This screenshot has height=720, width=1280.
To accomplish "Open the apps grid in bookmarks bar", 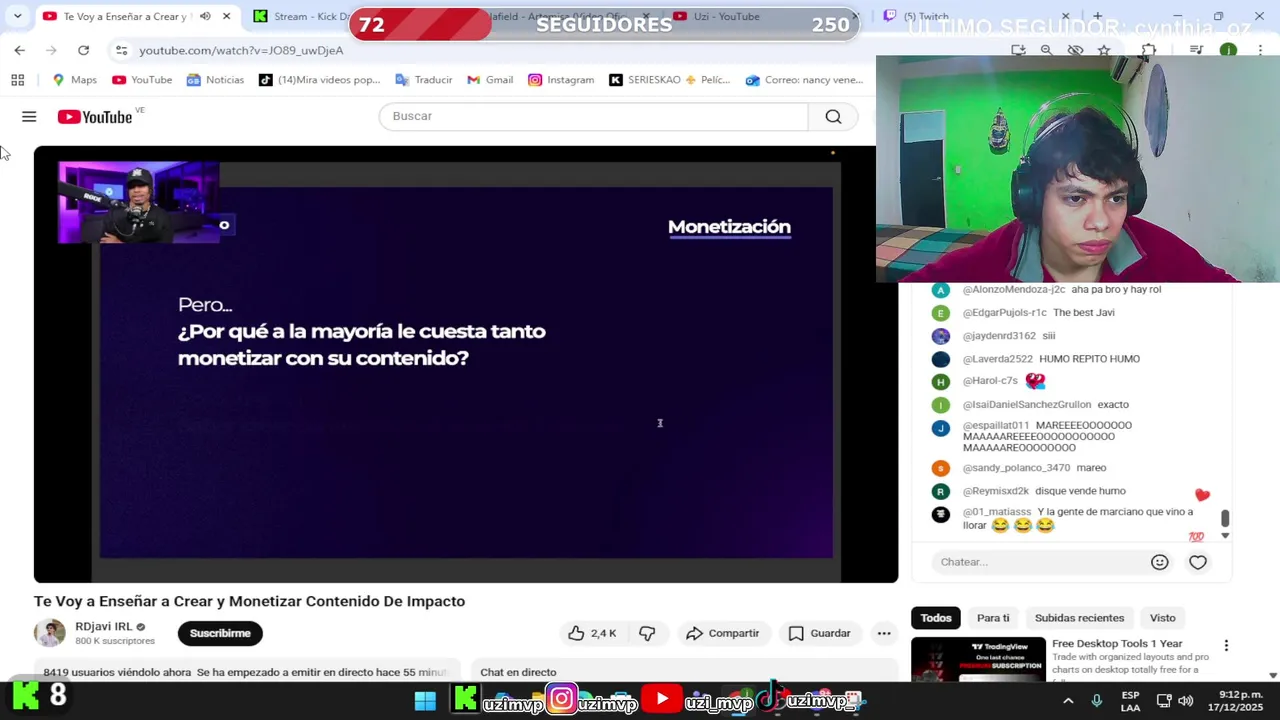I will click(17, 80).
